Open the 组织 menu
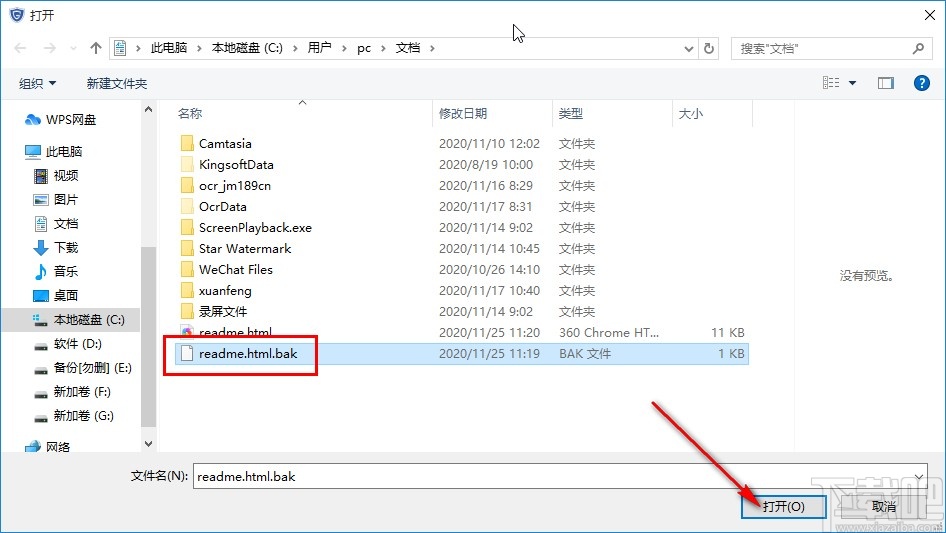Screen dimensions: 946x533 (x=37, y=83)
